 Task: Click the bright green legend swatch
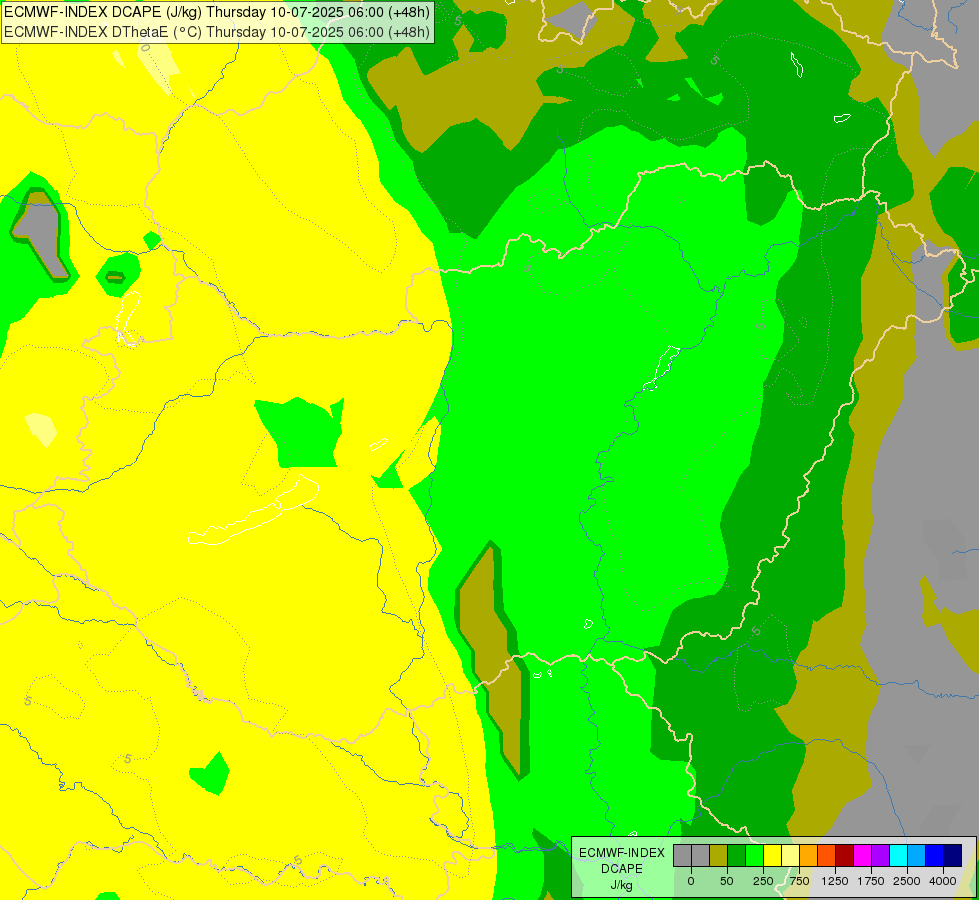click(754, 856)
